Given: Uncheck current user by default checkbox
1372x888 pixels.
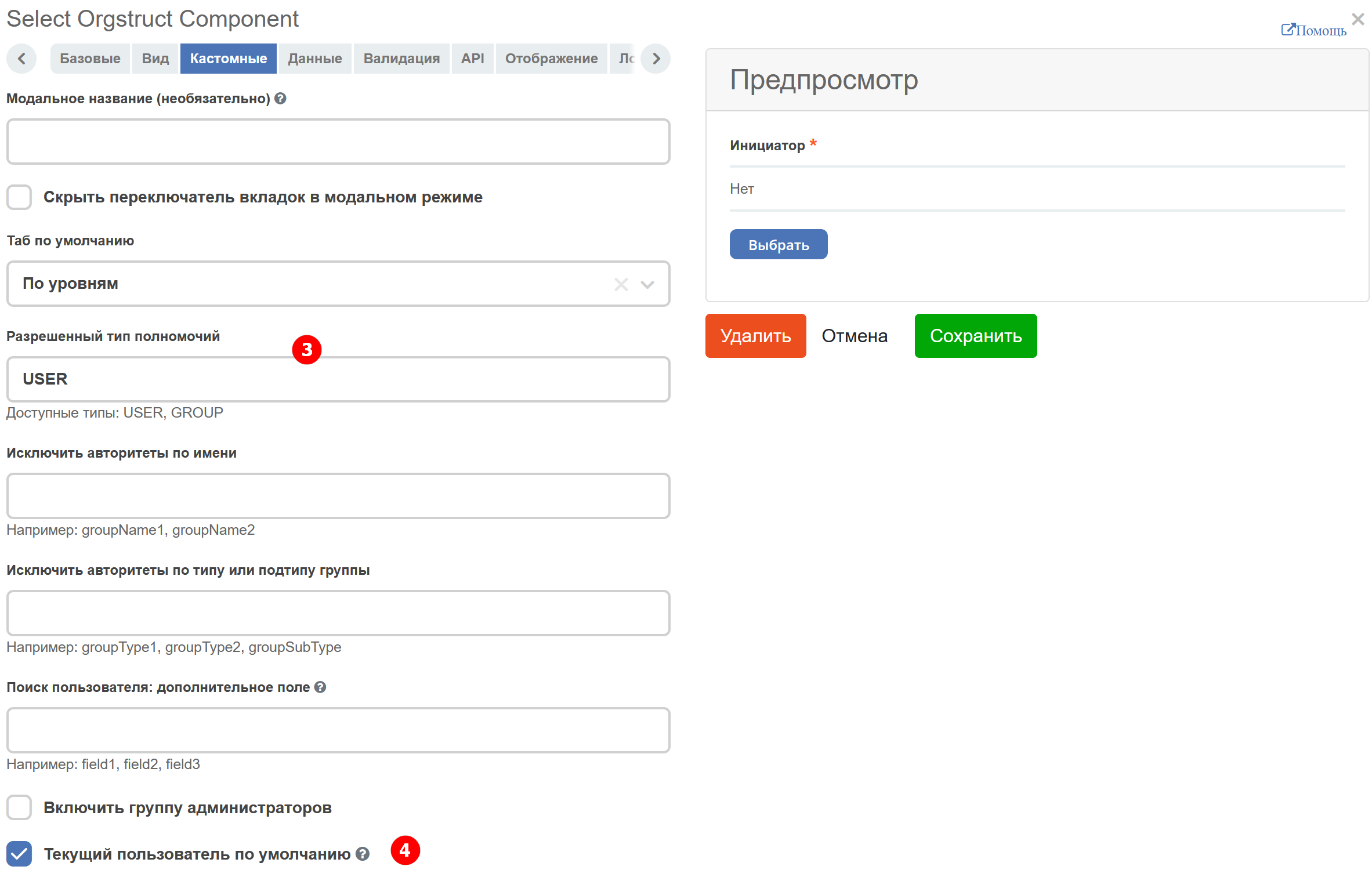Looking at the screenshot, I should [x=19, y=854].
